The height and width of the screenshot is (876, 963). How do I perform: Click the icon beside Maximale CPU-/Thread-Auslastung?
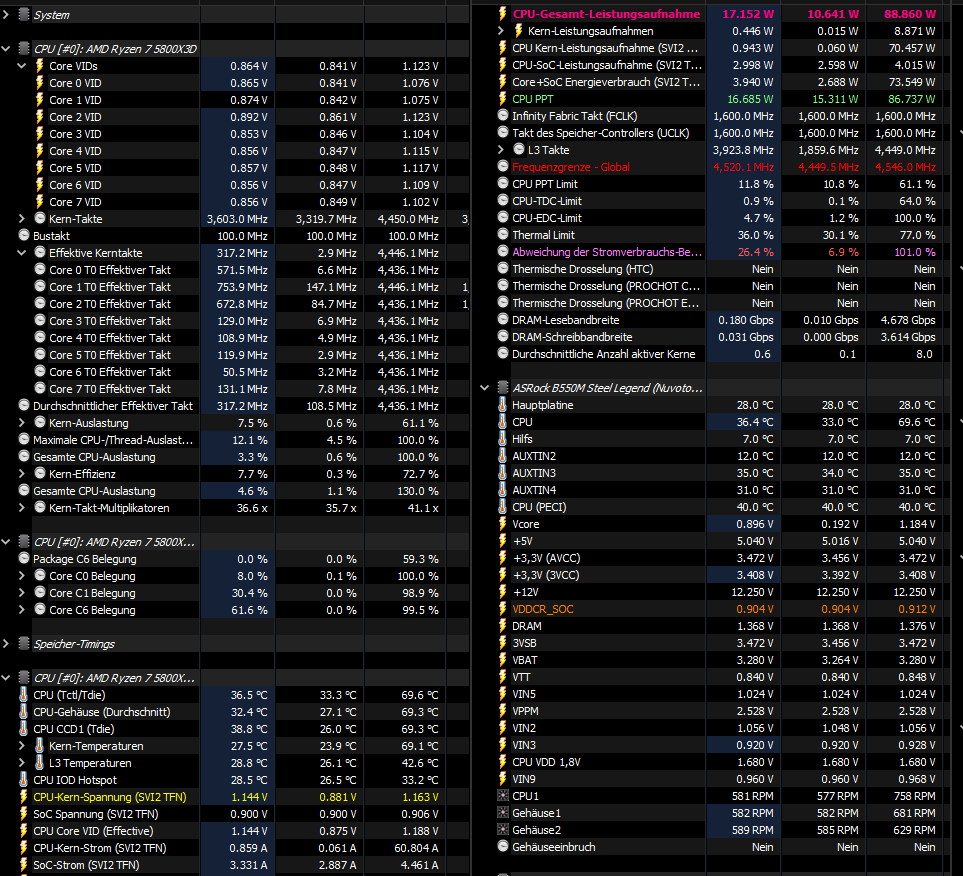coord(24,439)
